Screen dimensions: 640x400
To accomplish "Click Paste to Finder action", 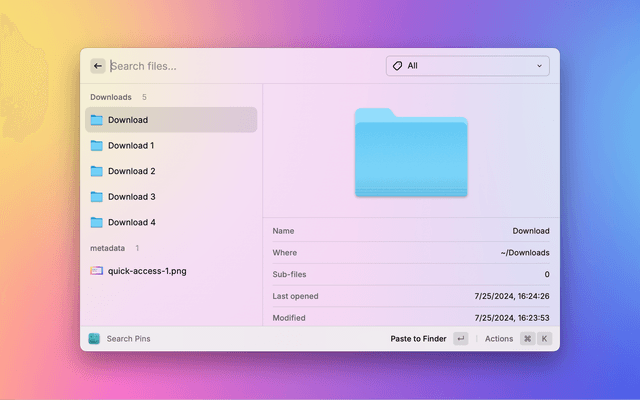I will pos(418,339).
